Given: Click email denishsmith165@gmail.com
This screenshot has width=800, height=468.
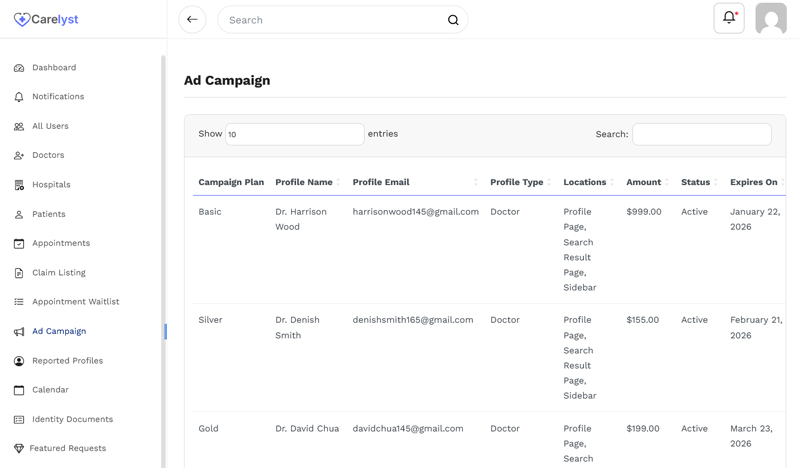Looking at the screenshot, I should click(413, 320).
